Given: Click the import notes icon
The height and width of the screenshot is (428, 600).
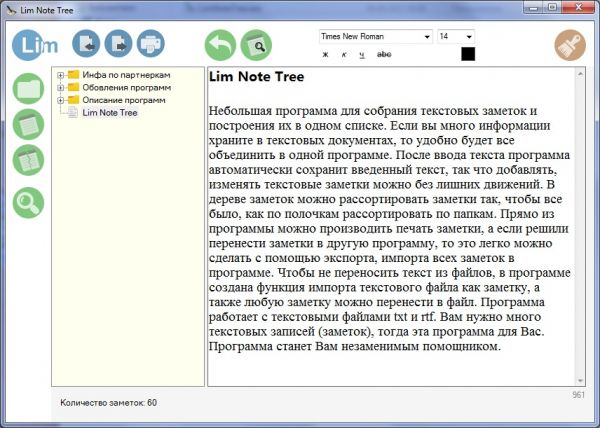Looking at the screenshot, I should (x=87, y=45).
